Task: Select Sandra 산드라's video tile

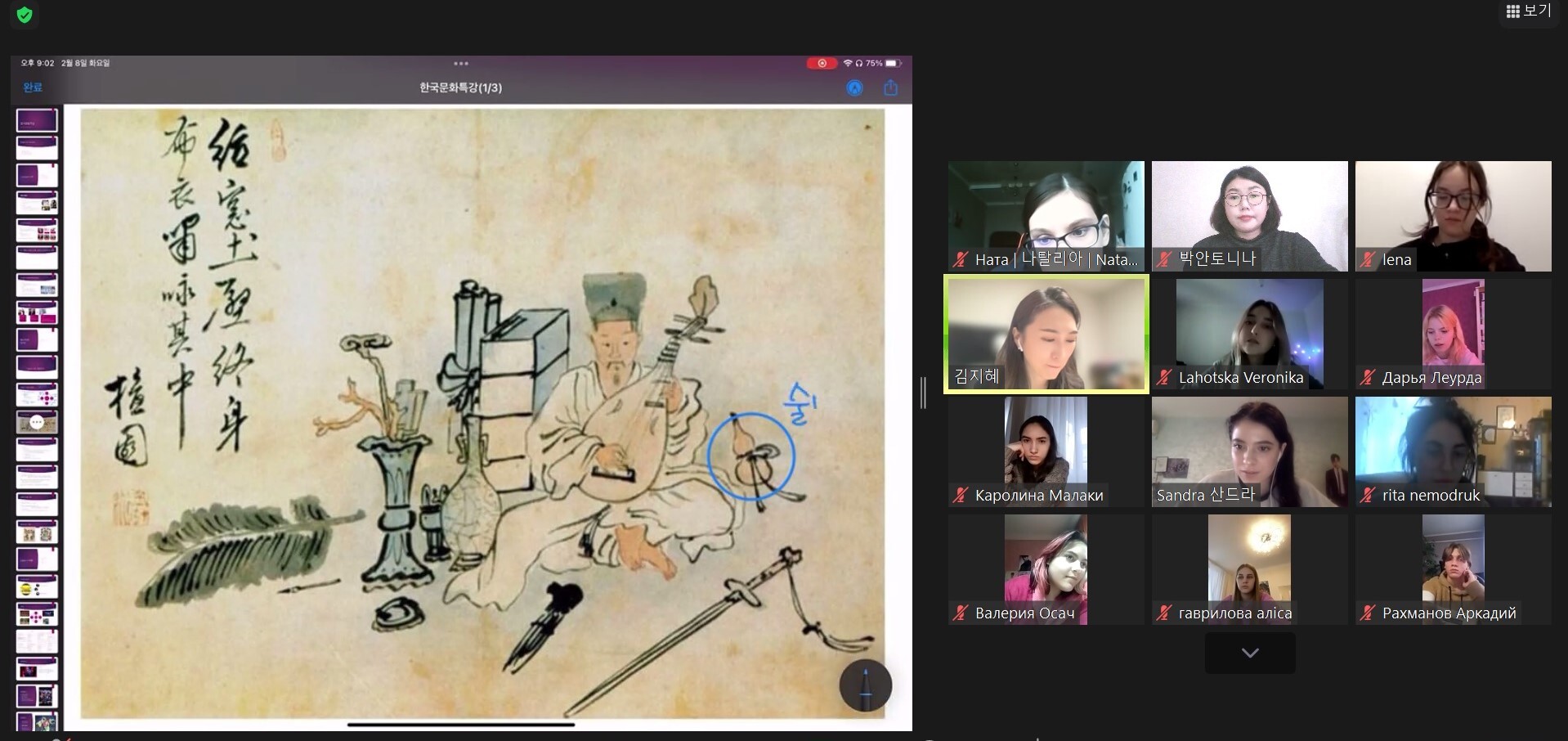Action: coord(1250,451)
